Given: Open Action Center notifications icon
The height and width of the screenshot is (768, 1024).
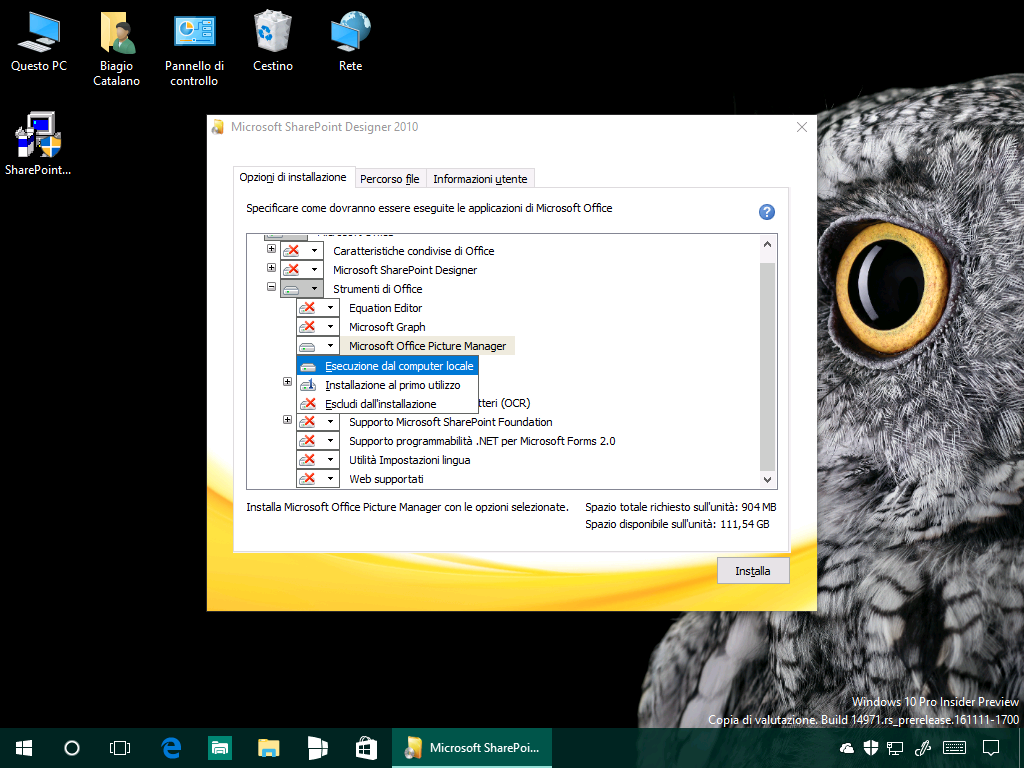Looking at the screenshot, I should click(x=991, y=748).
